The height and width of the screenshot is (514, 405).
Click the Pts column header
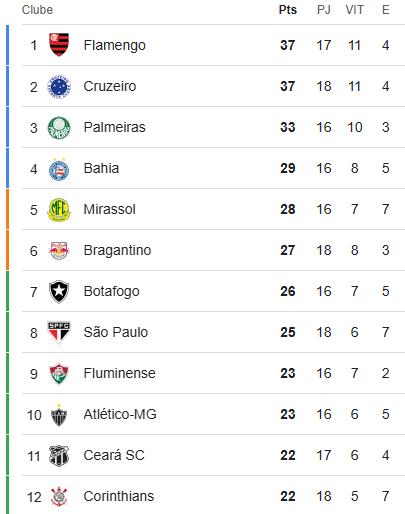coord(288,10)
